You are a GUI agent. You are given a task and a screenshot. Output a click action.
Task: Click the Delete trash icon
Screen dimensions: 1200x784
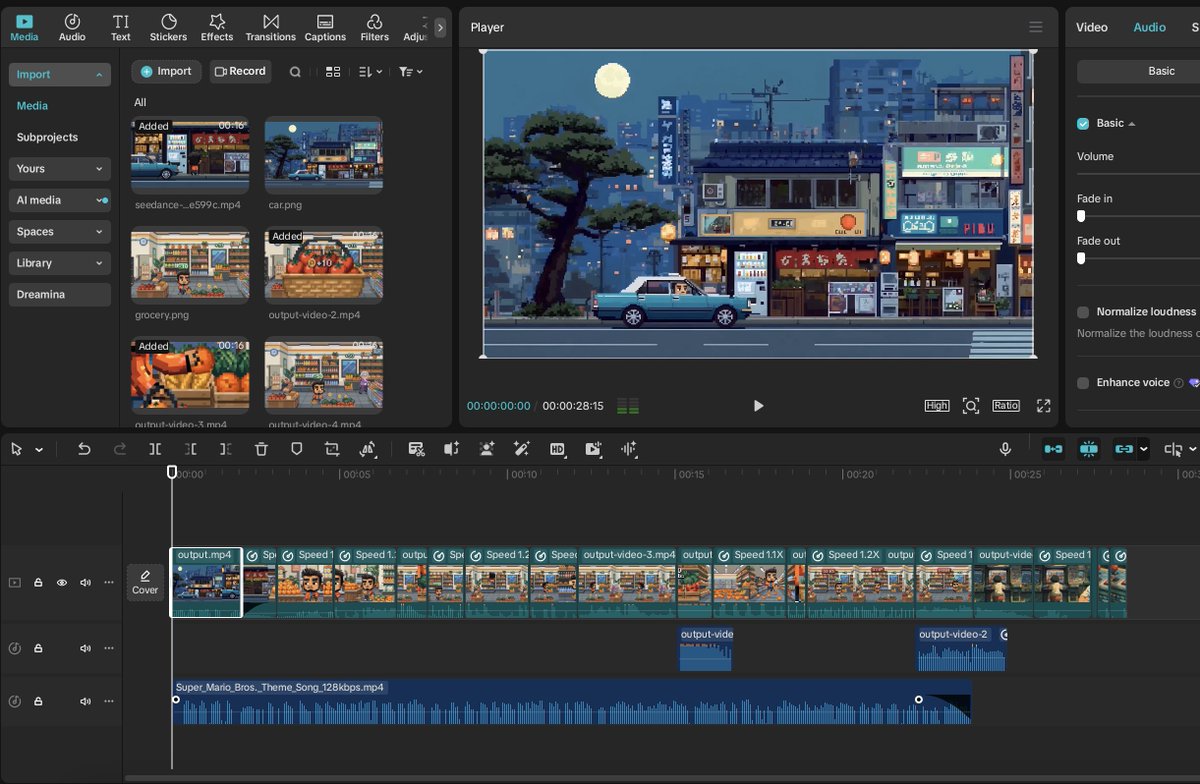pyautogui.click(x=261, y=450)
